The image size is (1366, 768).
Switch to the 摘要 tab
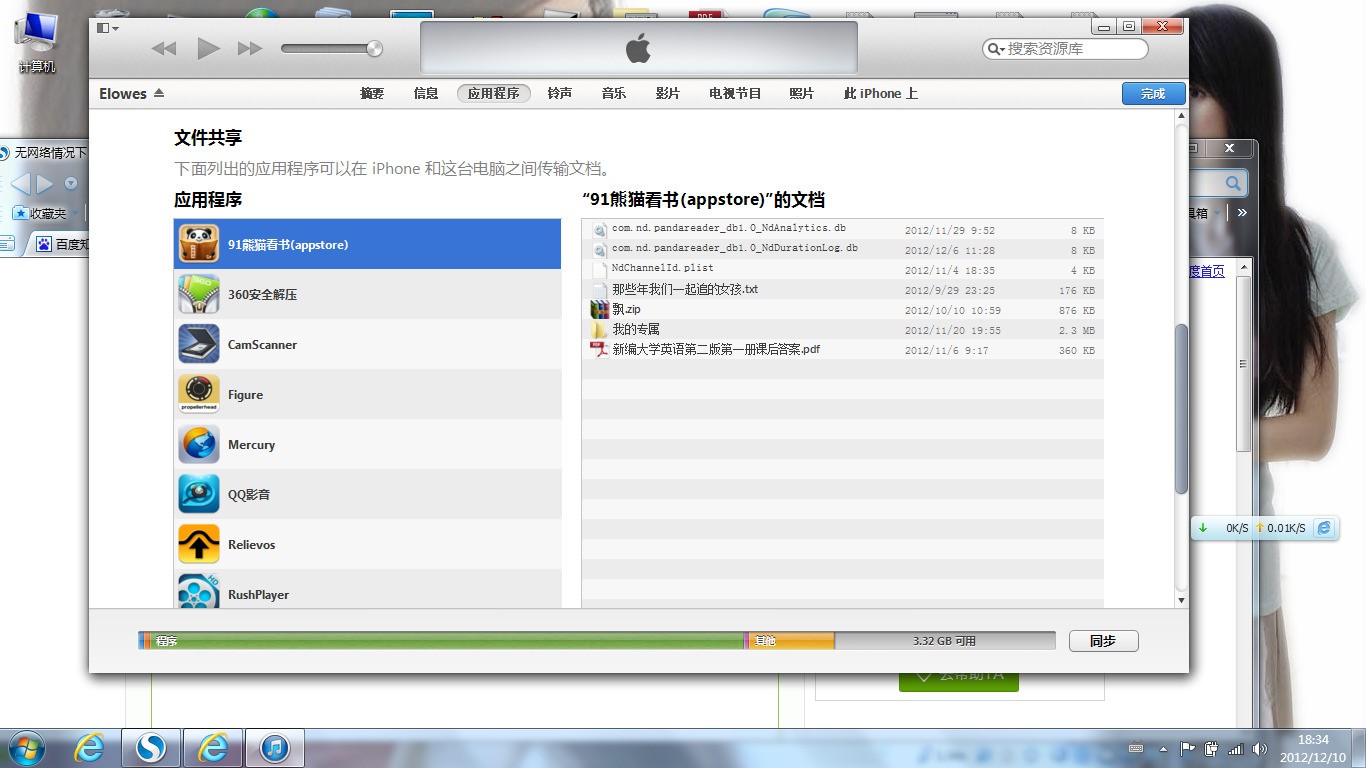tap(372, 93)
